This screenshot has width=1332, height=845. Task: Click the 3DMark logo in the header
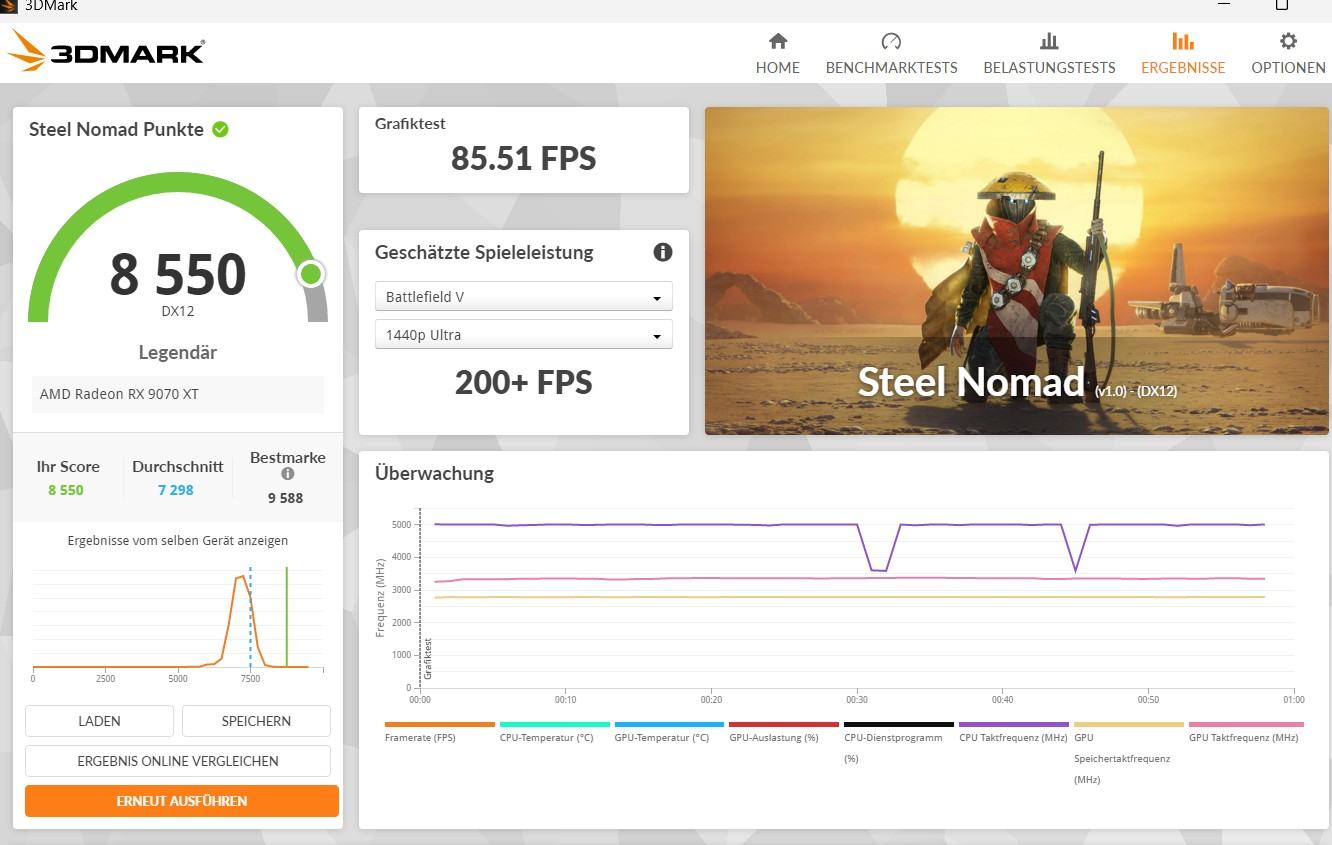click(x=107, y=50)
